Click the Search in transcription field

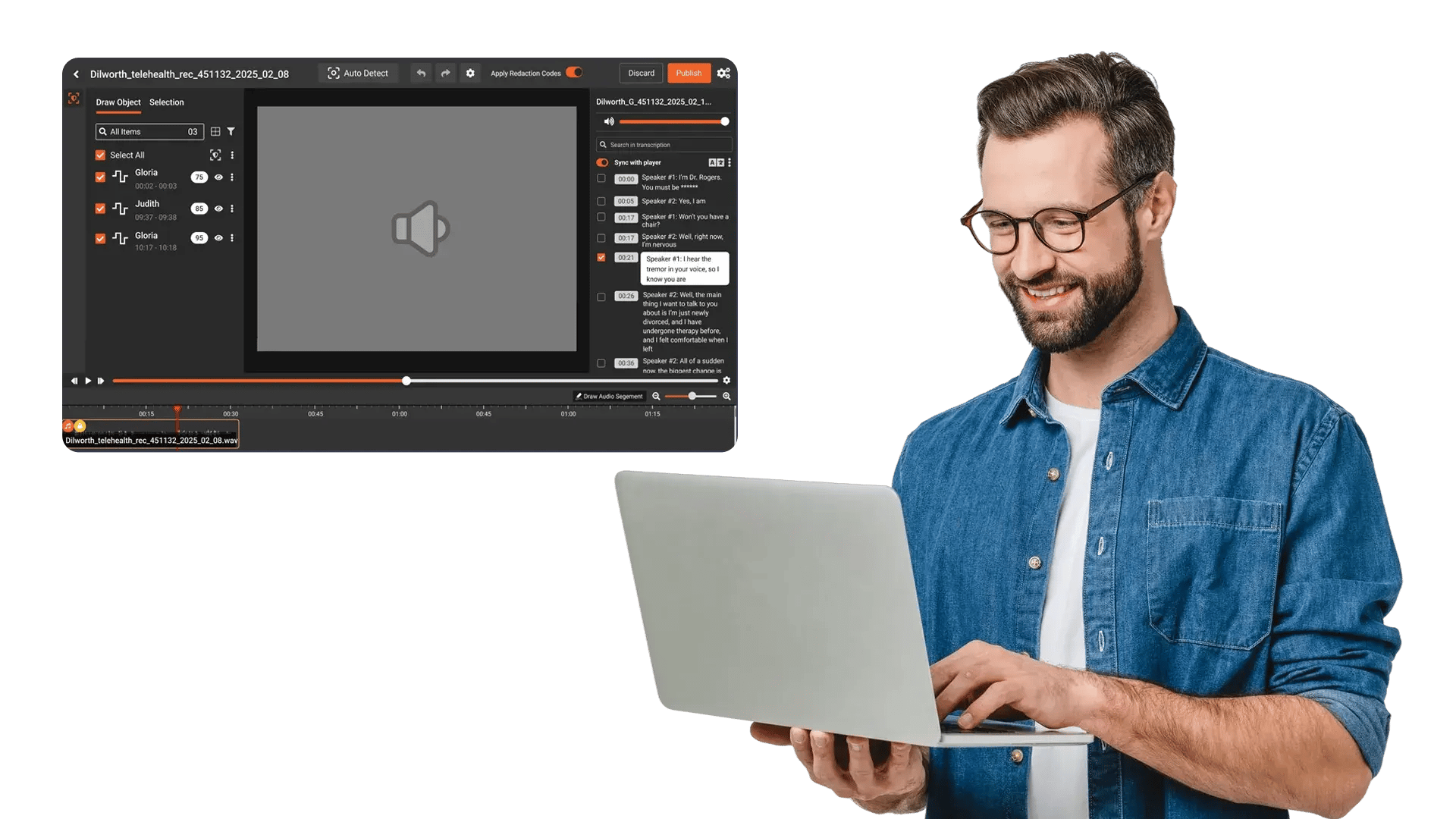tap(664, 144)
